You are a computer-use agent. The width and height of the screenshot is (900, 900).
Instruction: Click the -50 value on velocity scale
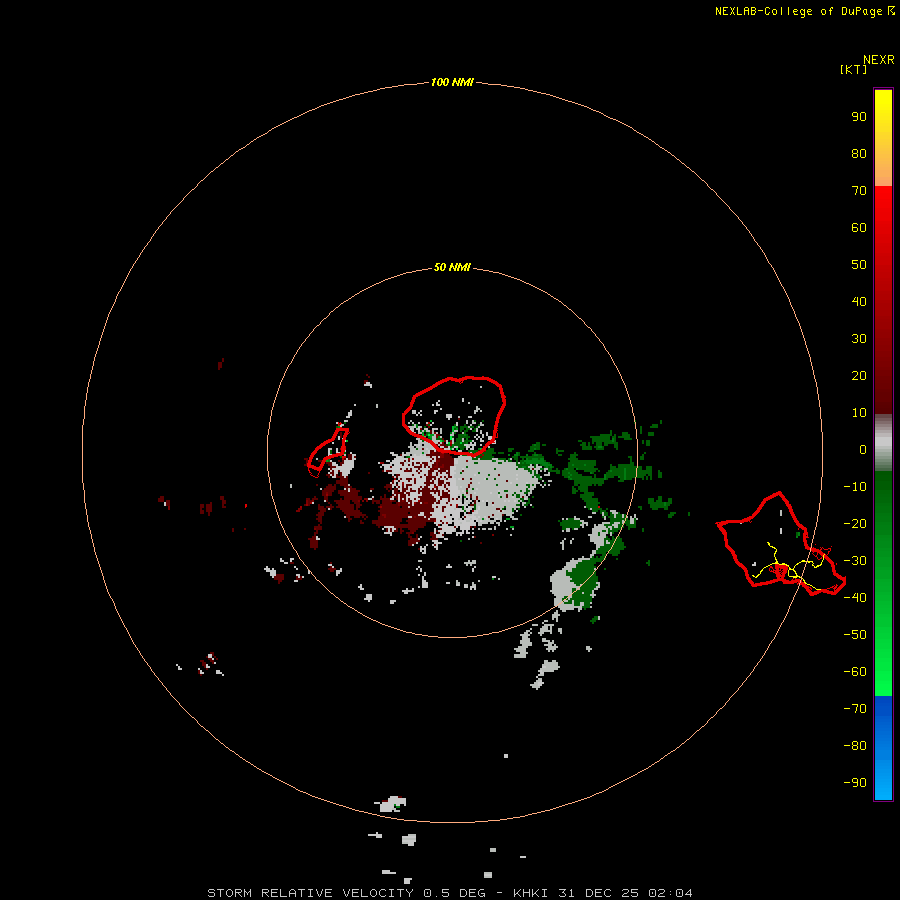click(x=855, y=634)
